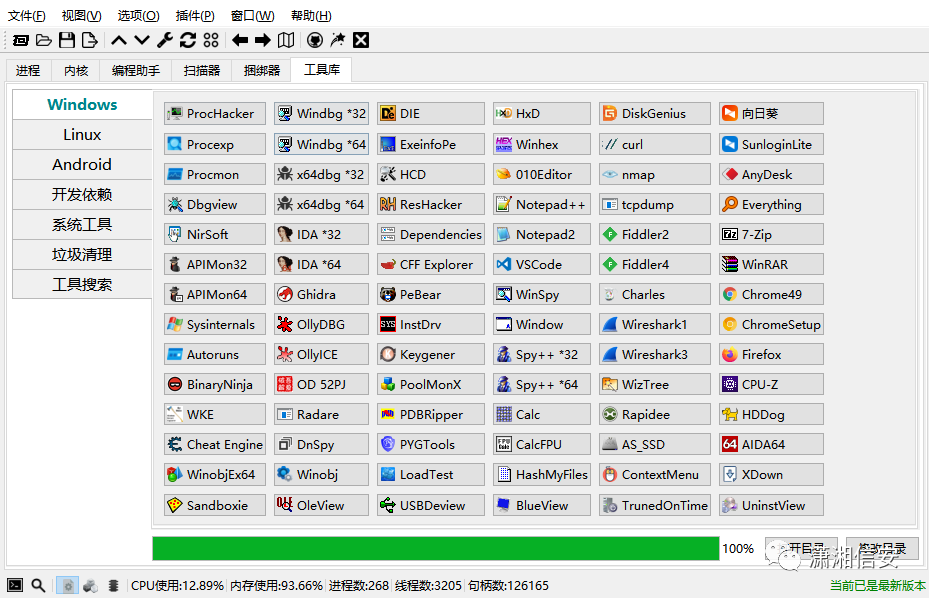Open Spy++ *64 tool
Viewport: 929px width, 598px height.
pos(542,385)
